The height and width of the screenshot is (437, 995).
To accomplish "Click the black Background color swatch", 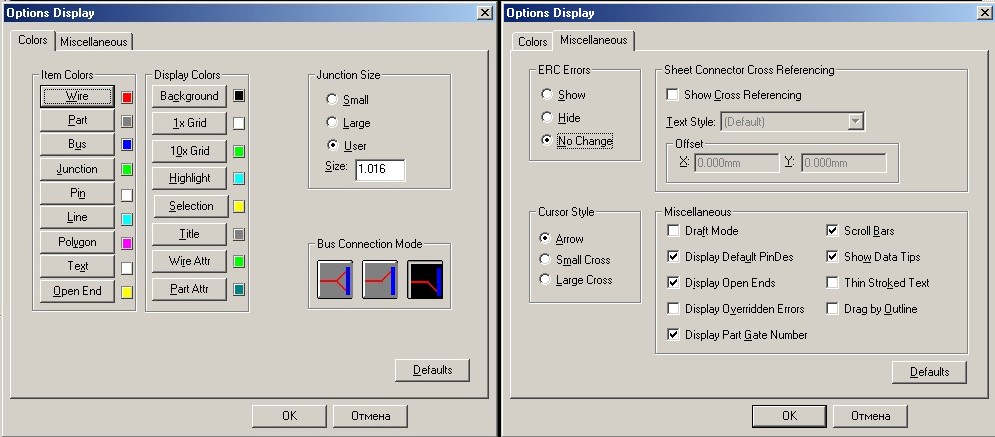I will click(x=239, y=96).
